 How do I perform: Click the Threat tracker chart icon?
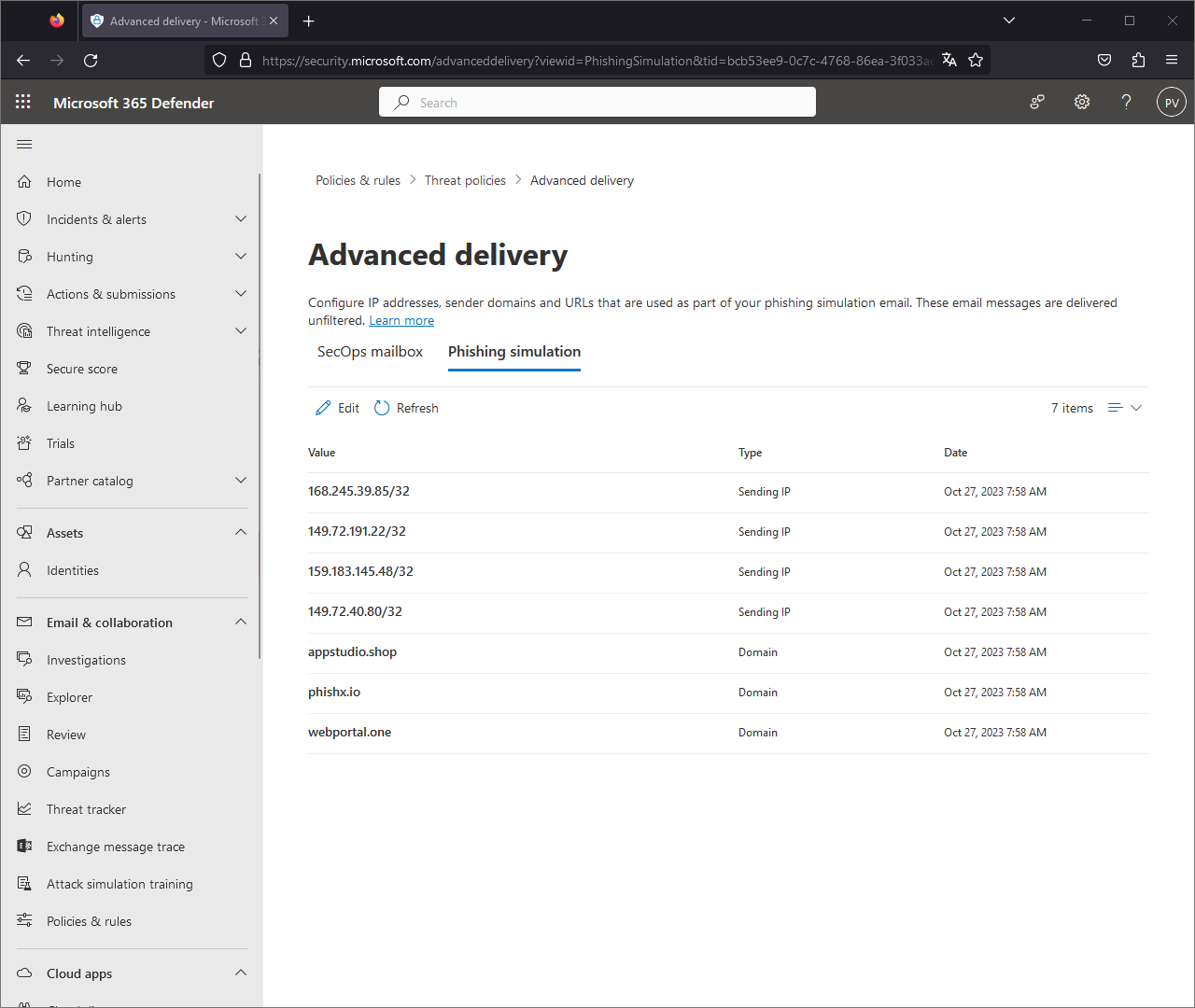(x=24, y=809)
